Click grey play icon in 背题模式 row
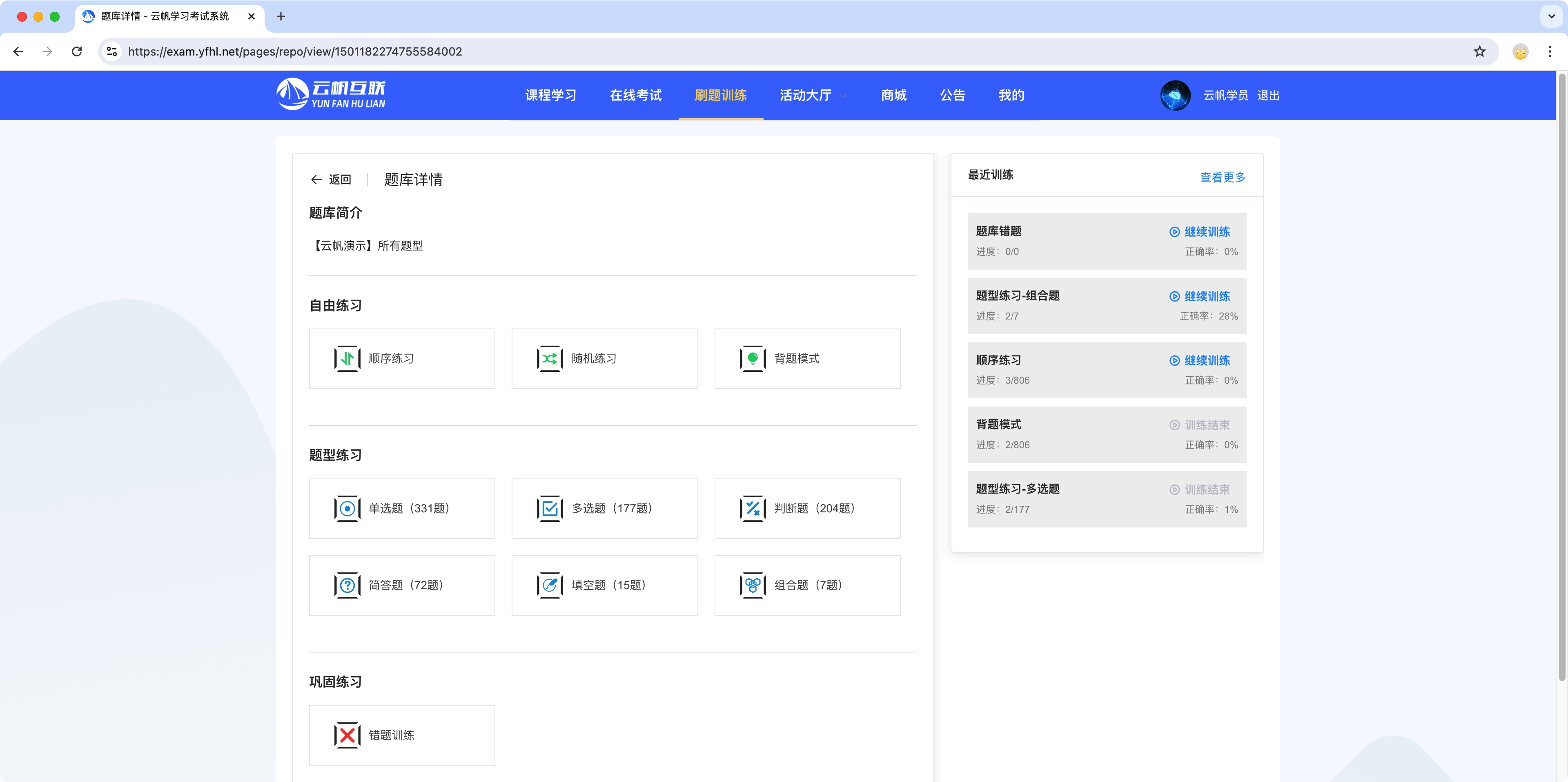The height and width of the screenshot is (782, 1568). point(1174,425)
